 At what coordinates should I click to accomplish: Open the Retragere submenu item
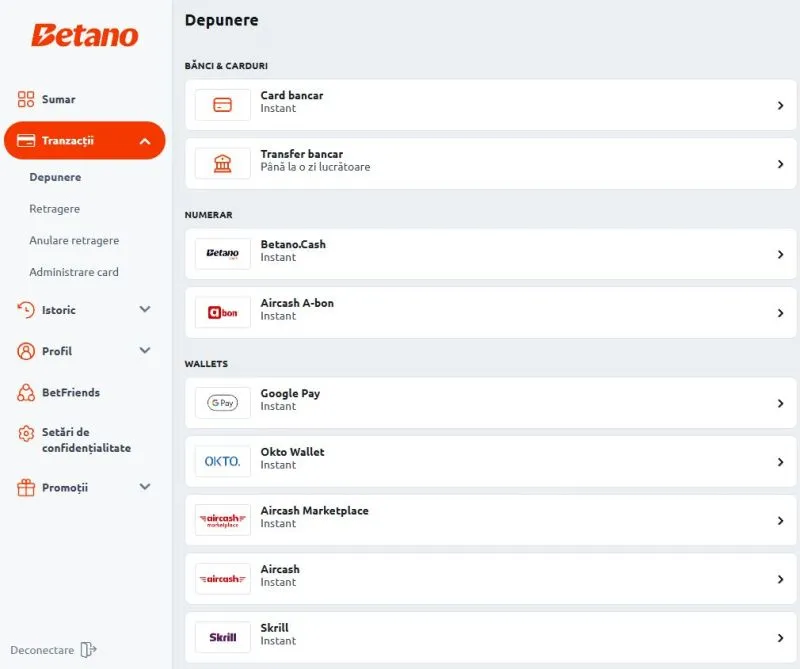pyautogui.click(x=55, y=209)
